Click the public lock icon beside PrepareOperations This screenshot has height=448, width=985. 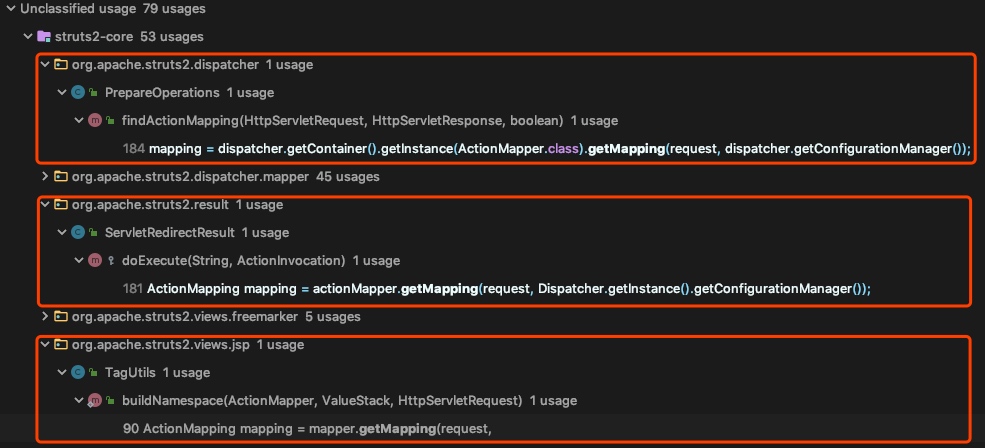click(x=93, y=92)
